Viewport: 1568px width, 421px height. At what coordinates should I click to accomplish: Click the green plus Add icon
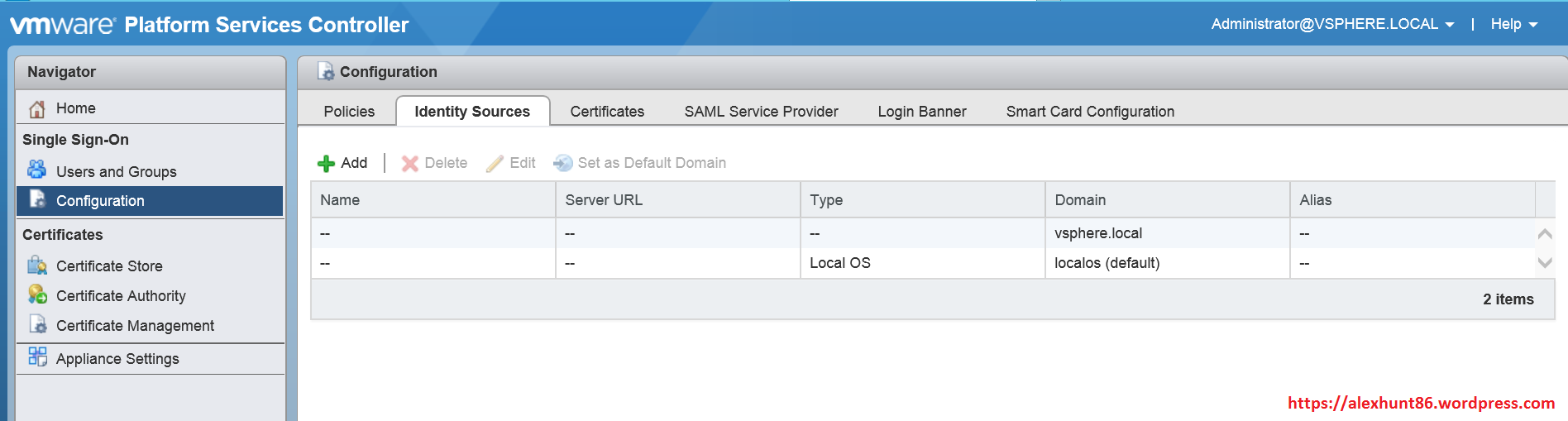(326, 164)
